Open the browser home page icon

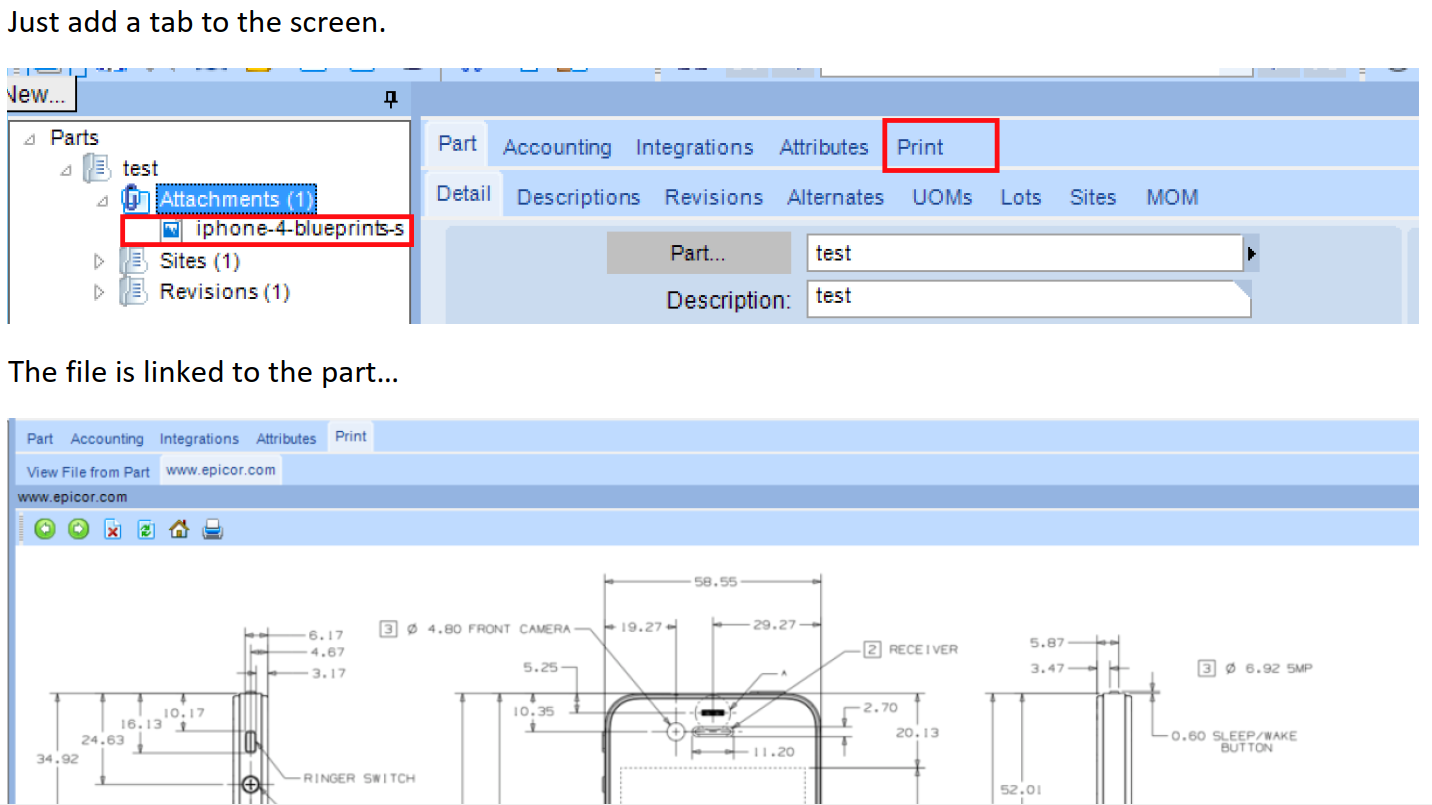[179, 529]
